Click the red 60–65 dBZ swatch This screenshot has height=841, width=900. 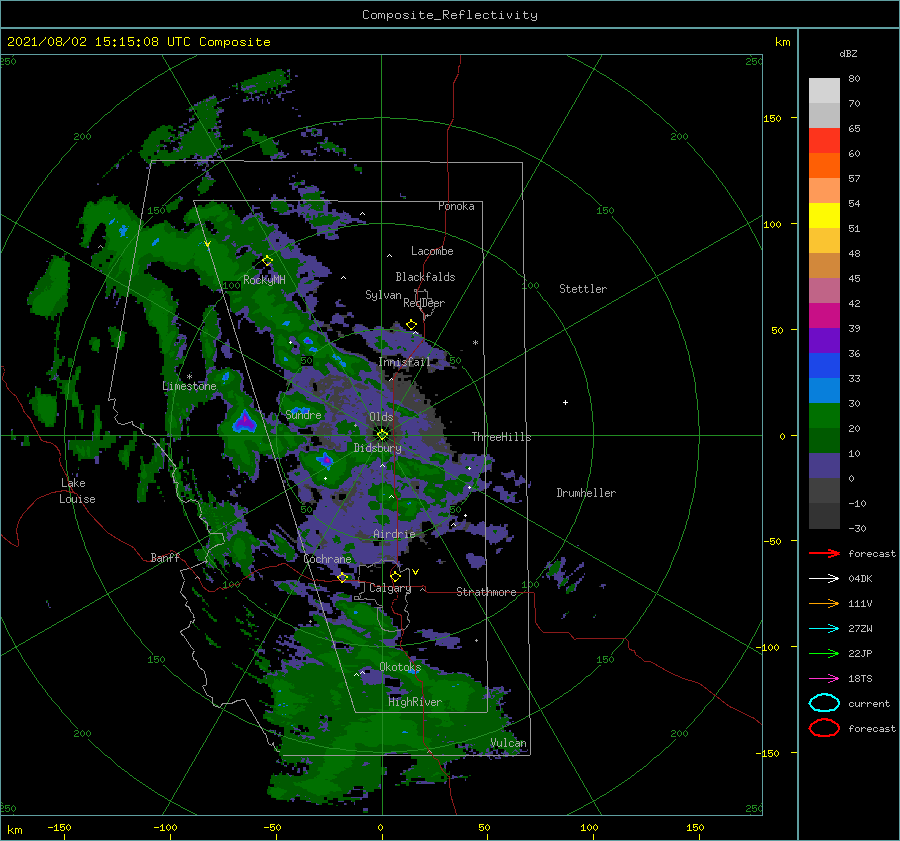click(824, 141)
